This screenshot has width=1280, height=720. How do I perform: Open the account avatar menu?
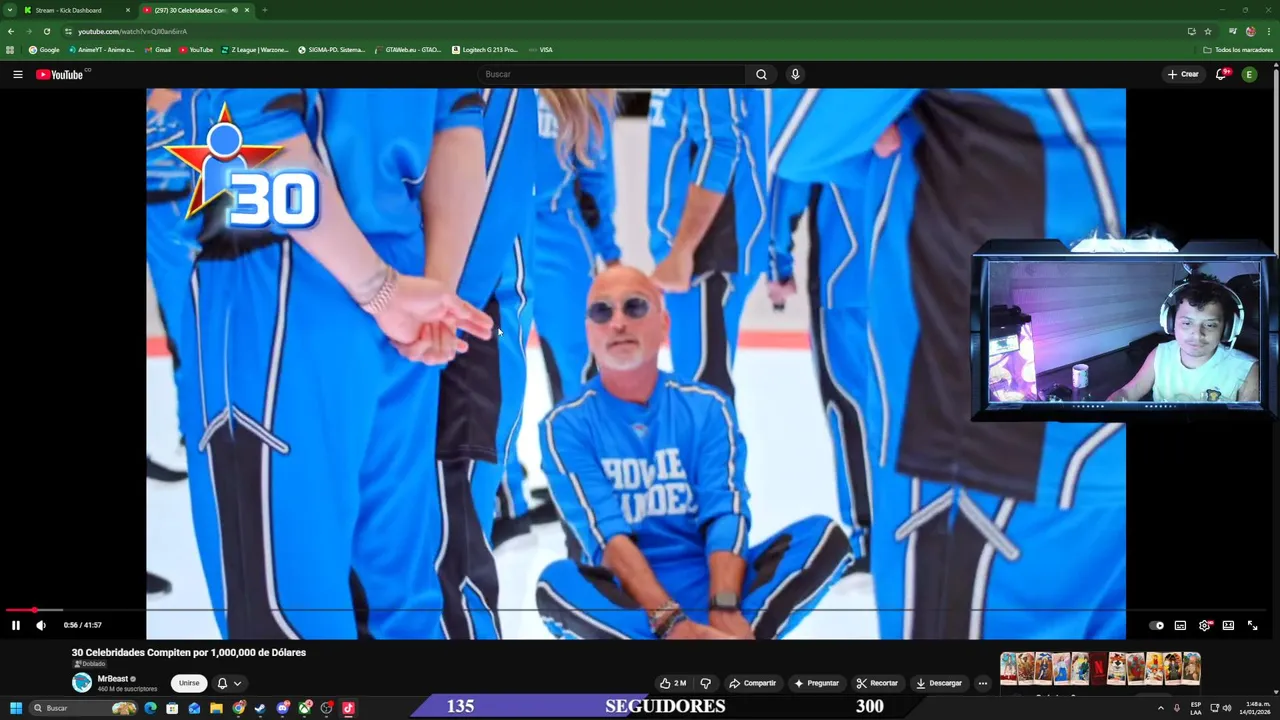click(1249, 74)
